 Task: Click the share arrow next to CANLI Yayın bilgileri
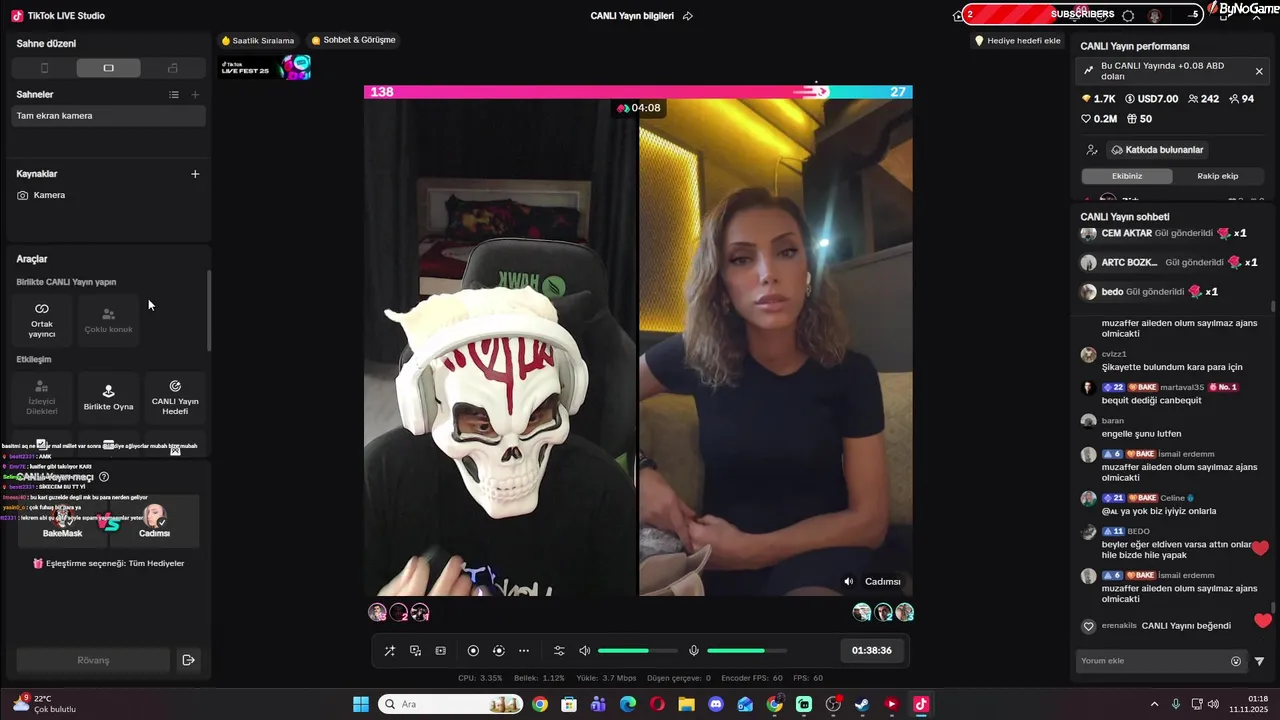pos(688,16)
